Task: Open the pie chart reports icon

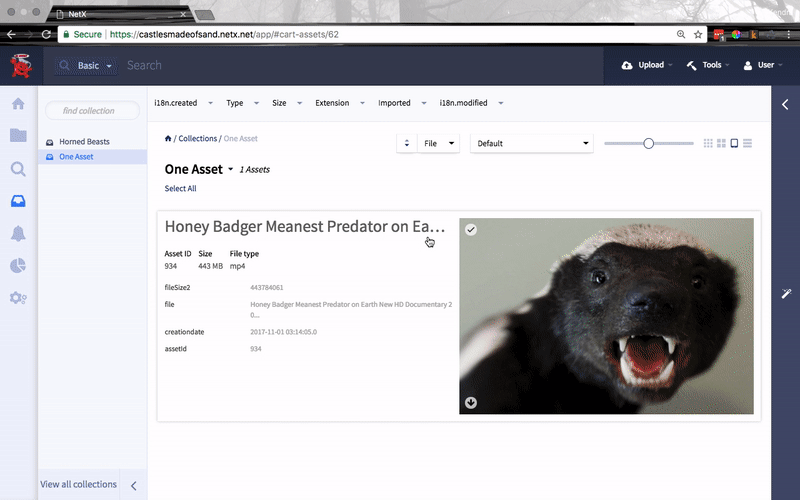Action: tap(17, 265)
